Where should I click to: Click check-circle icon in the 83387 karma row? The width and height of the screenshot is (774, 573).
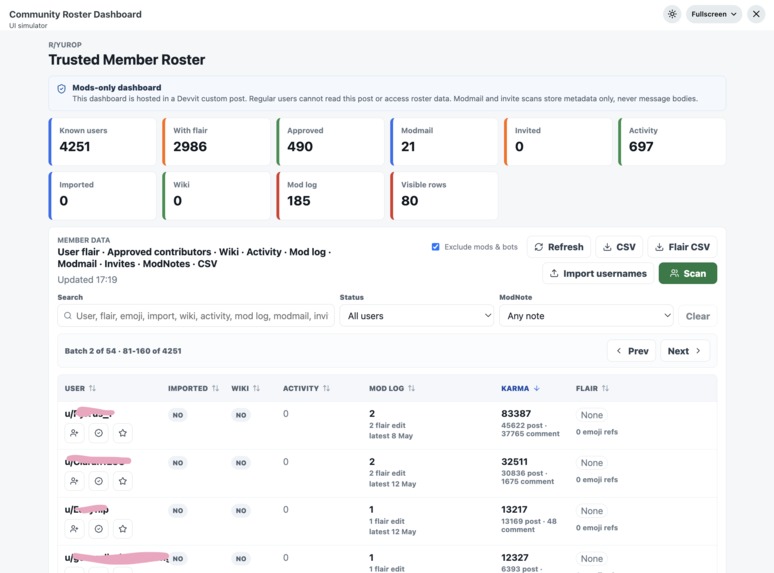click(x=99, y=433)
